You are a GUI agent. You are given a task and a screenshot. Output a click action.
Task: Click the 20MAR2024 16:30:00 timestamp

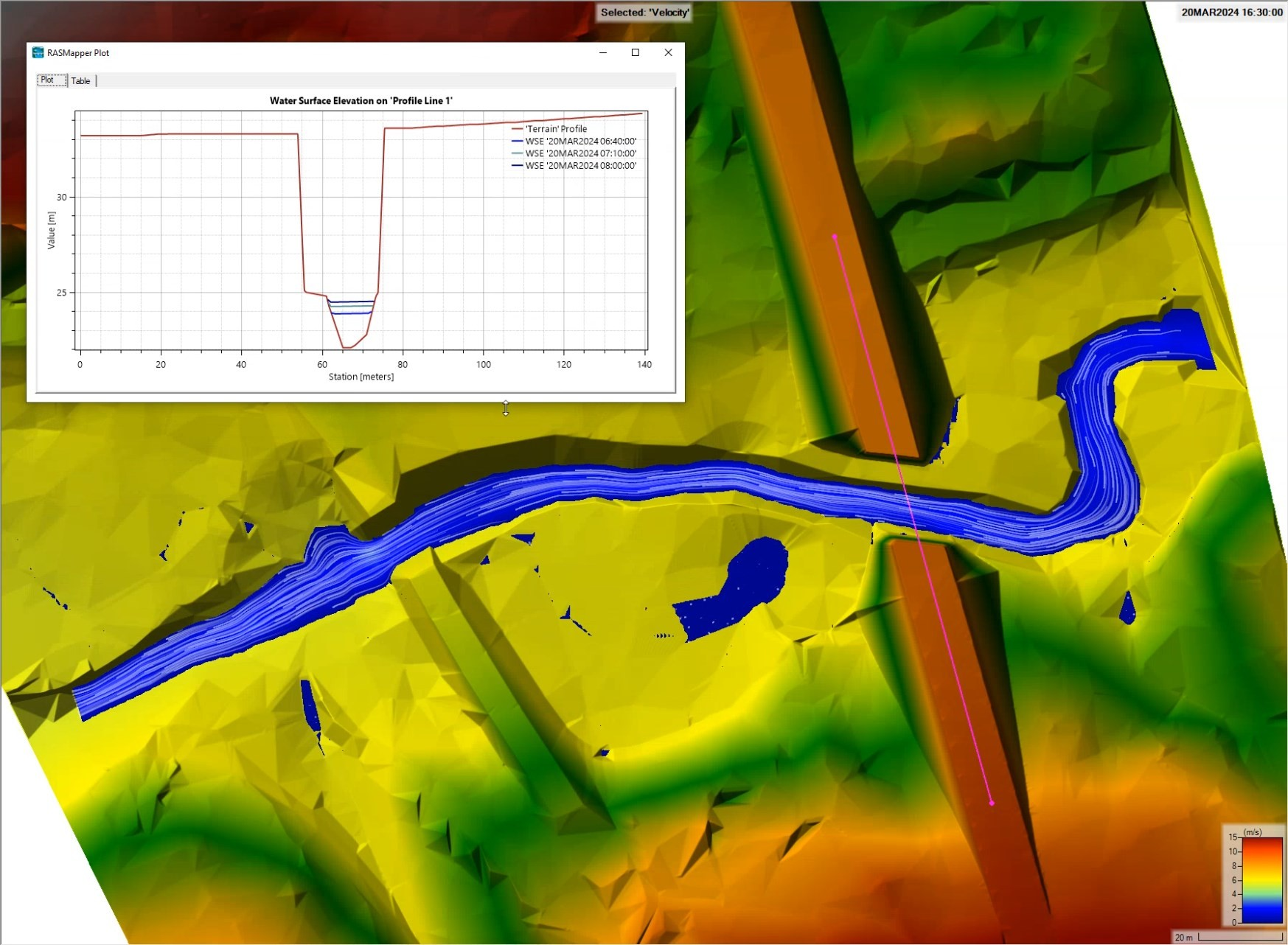click(x=1232, y=13)
